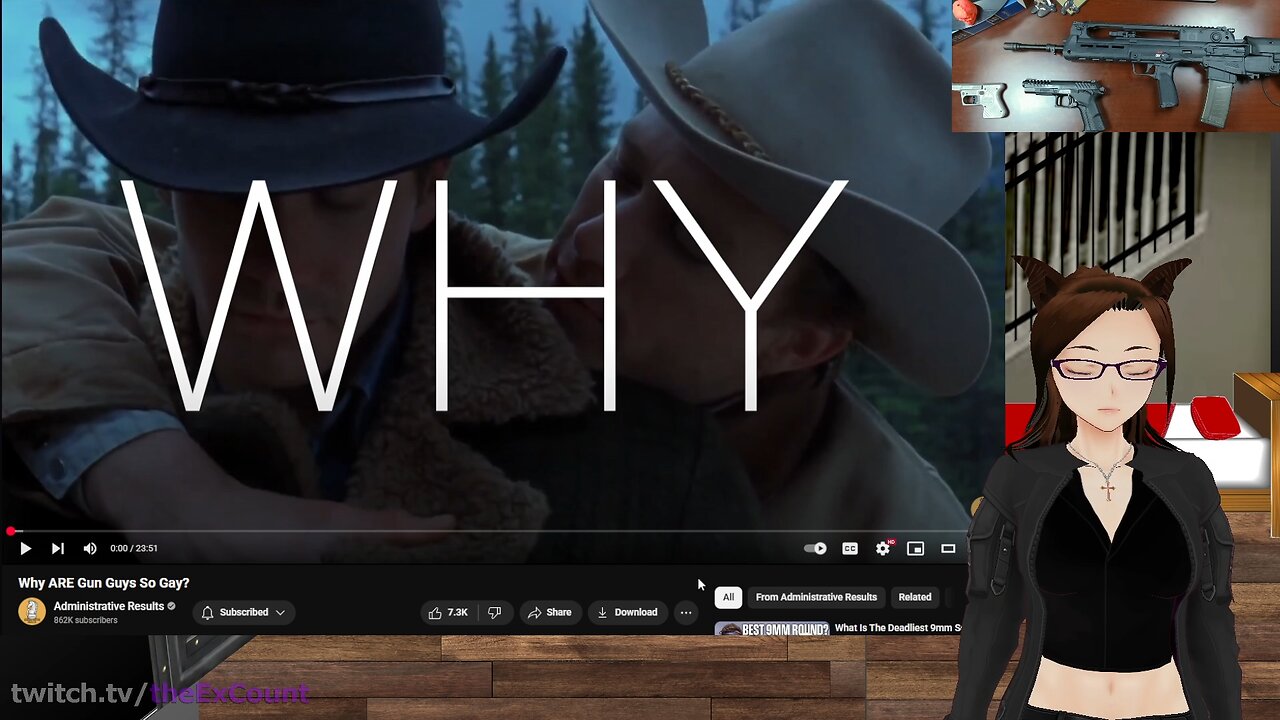Select From Administrative Results filter chip

click(x=816, y=597)
